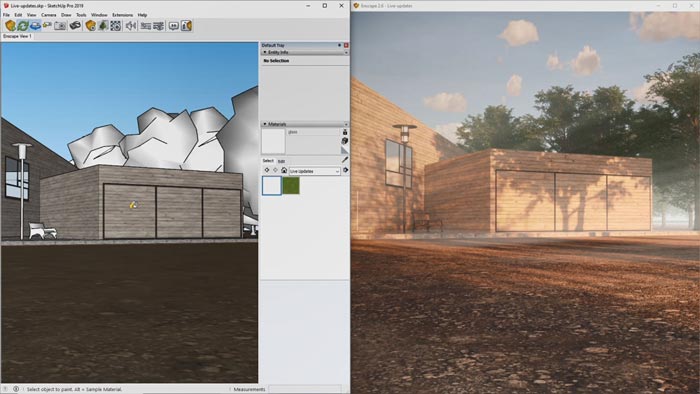Click the Enscape About info icon

(187, 26)
